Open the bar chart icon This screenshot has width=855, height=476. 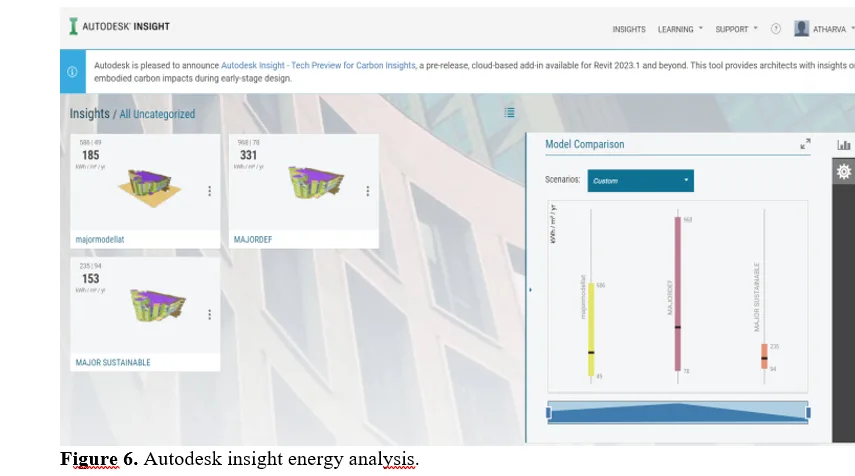844,145
